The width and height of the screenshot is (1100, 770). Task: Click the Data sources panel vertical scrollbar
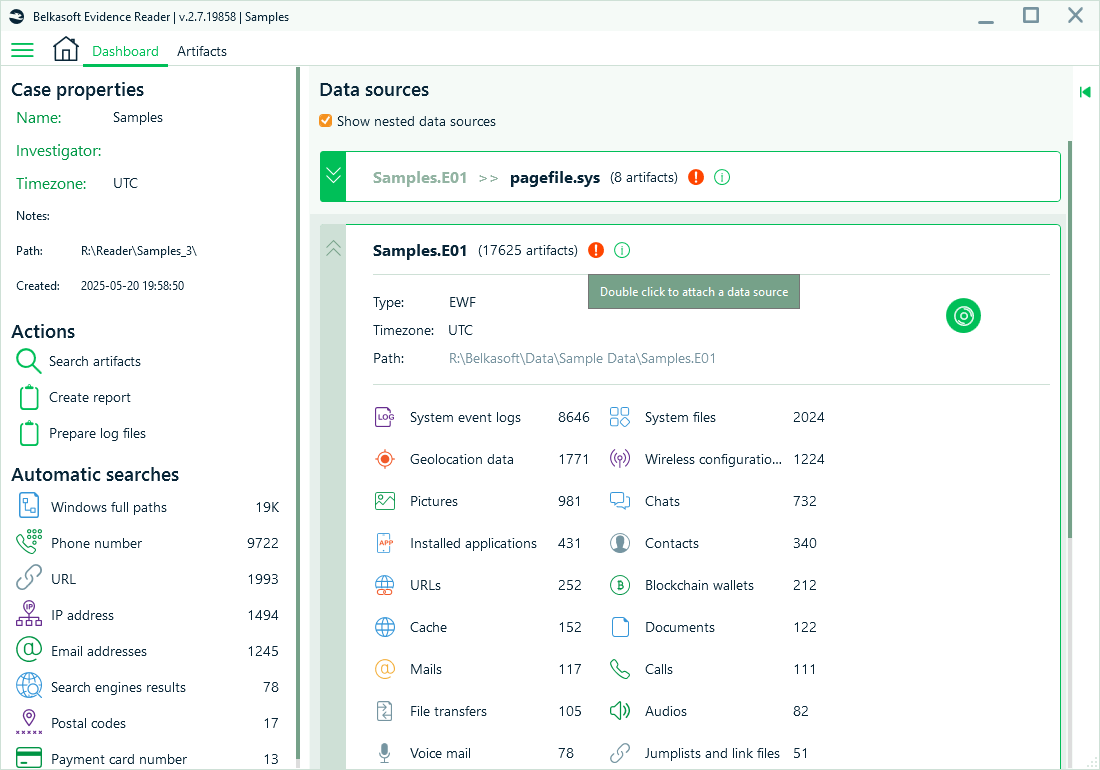1070,340
